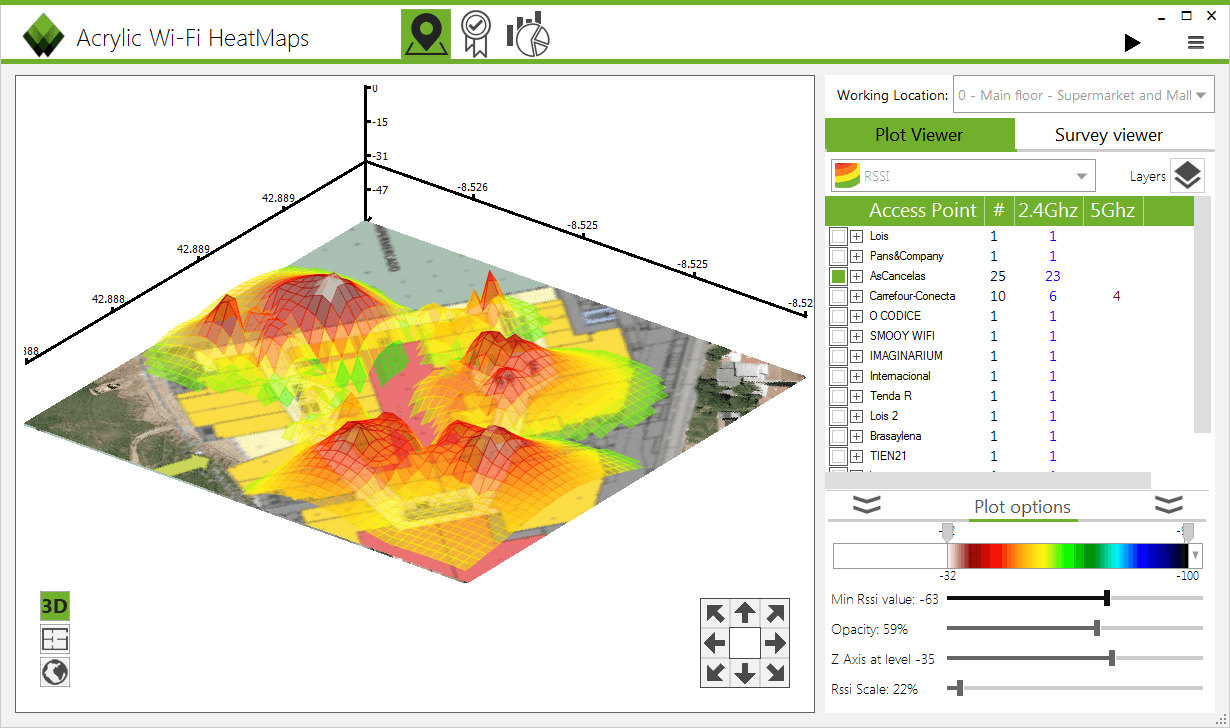Maximize the application window
1230x728 pixels.
click(1187, 16)
